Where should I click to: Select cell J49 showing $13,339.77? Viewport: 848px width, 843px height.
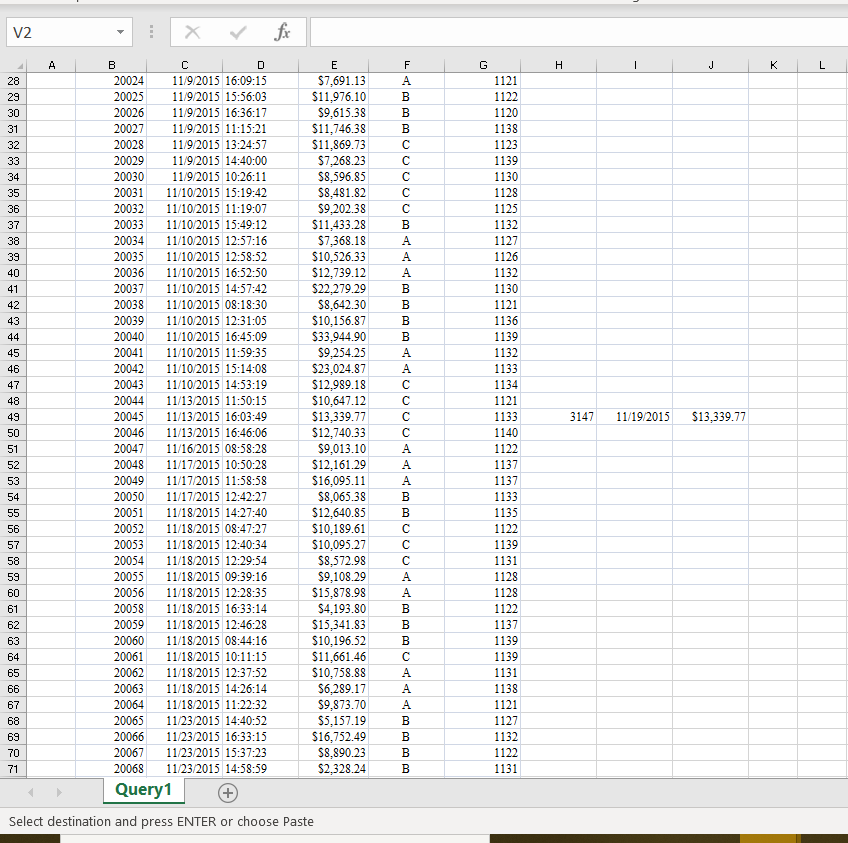pyautogui.click(x=710, y=417)
